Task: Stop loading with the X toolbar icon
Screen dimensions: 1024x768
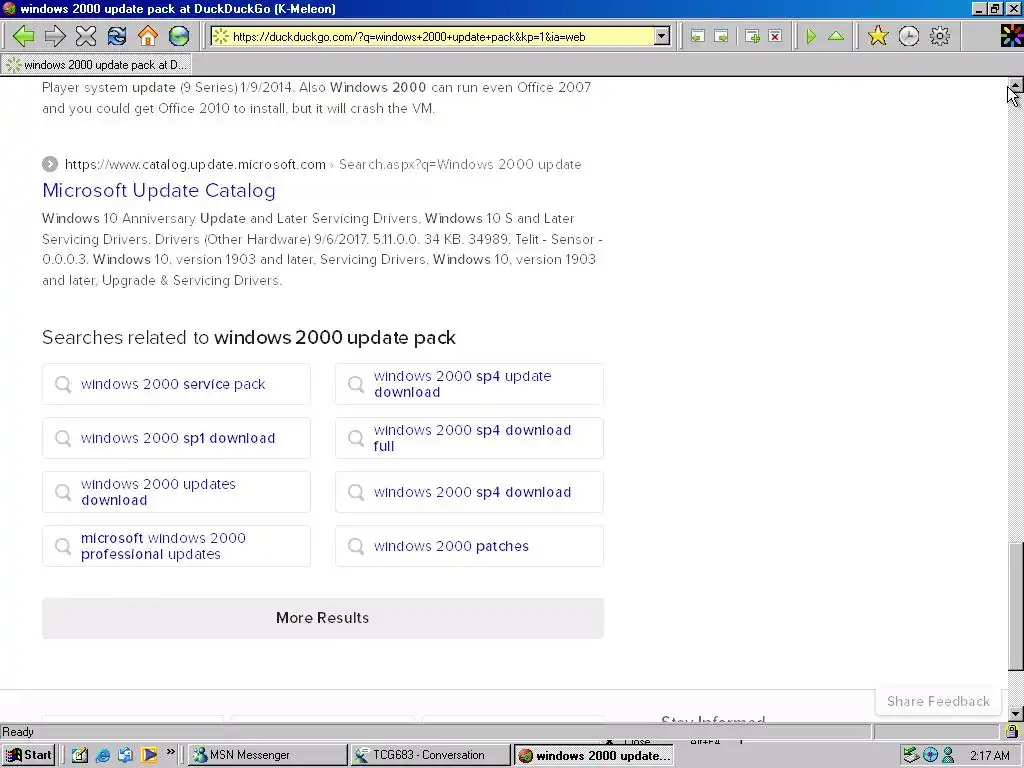Action: point(86,36)
